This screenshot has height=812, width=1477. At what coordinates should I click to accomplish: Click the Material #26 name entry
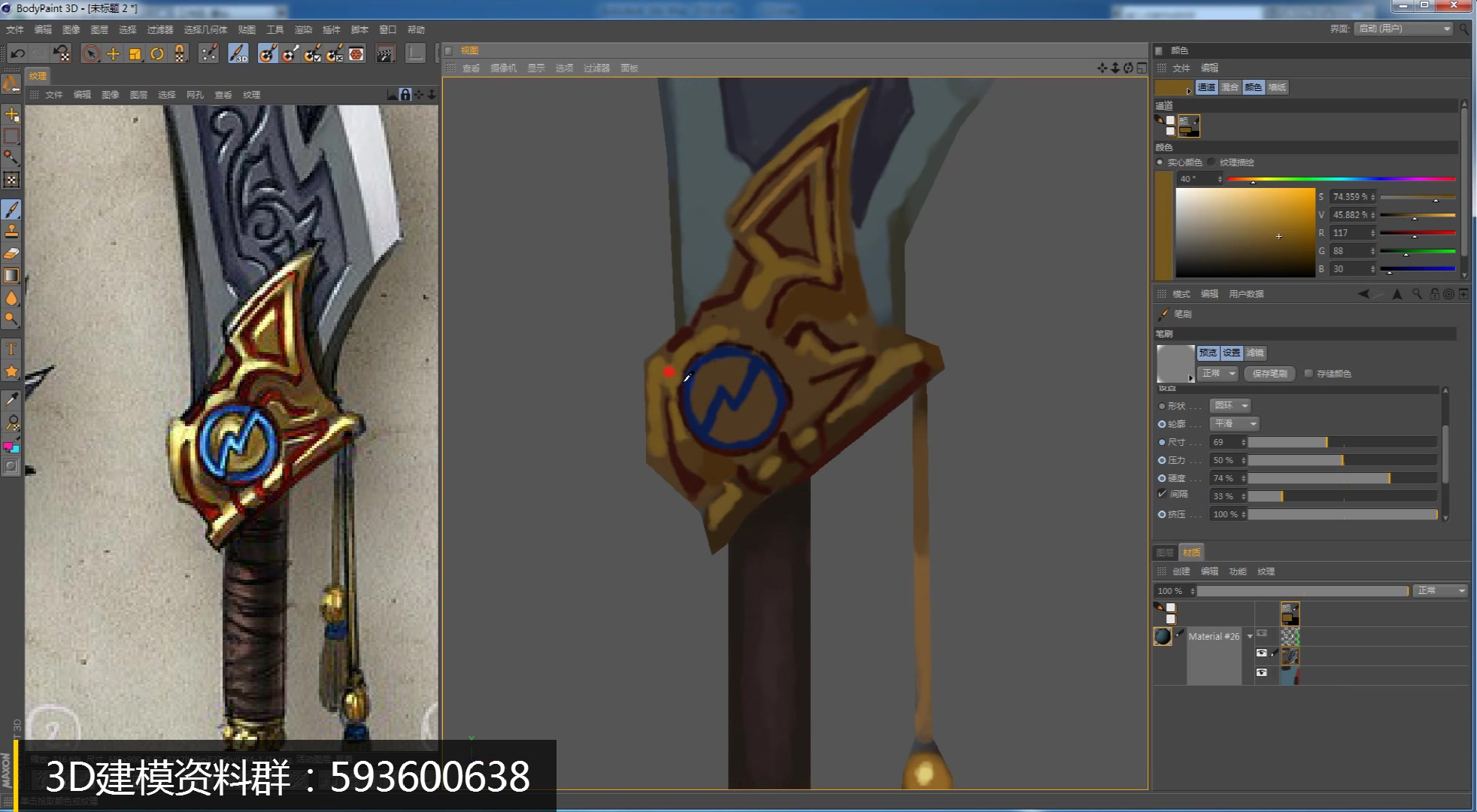point(1213,636)
